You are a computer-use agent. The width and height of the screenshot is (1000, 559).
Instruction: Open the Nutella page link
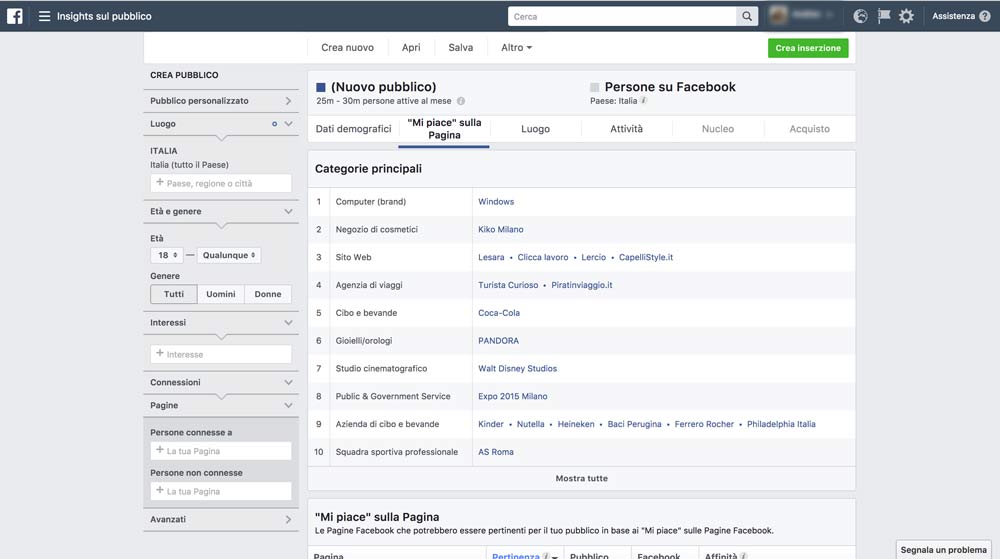pos(531,424)
